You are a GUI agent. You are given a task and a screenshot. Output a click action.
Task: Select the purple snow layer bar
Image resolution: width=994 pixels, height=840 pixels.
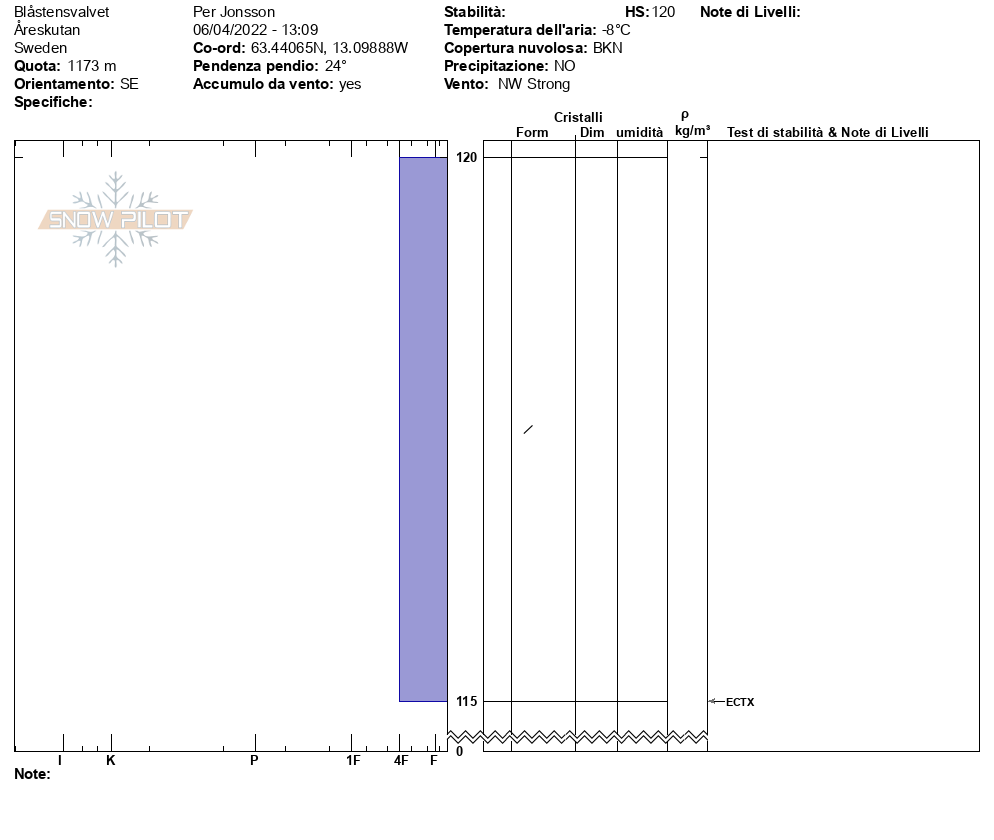423,429
